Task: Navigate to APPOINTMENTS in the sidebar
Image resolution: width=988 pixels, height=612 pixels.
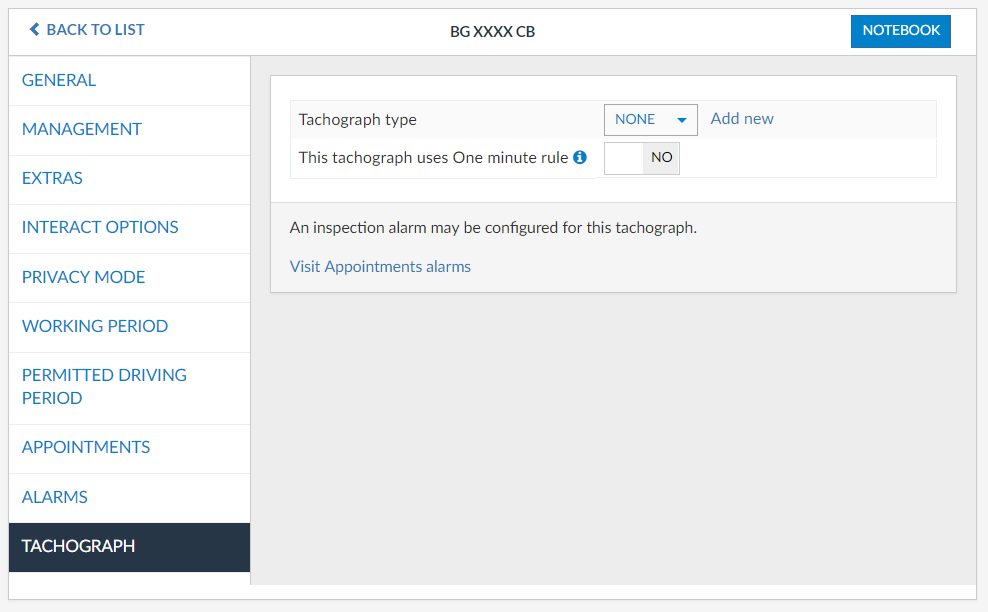Action: (x=86, y=447)
